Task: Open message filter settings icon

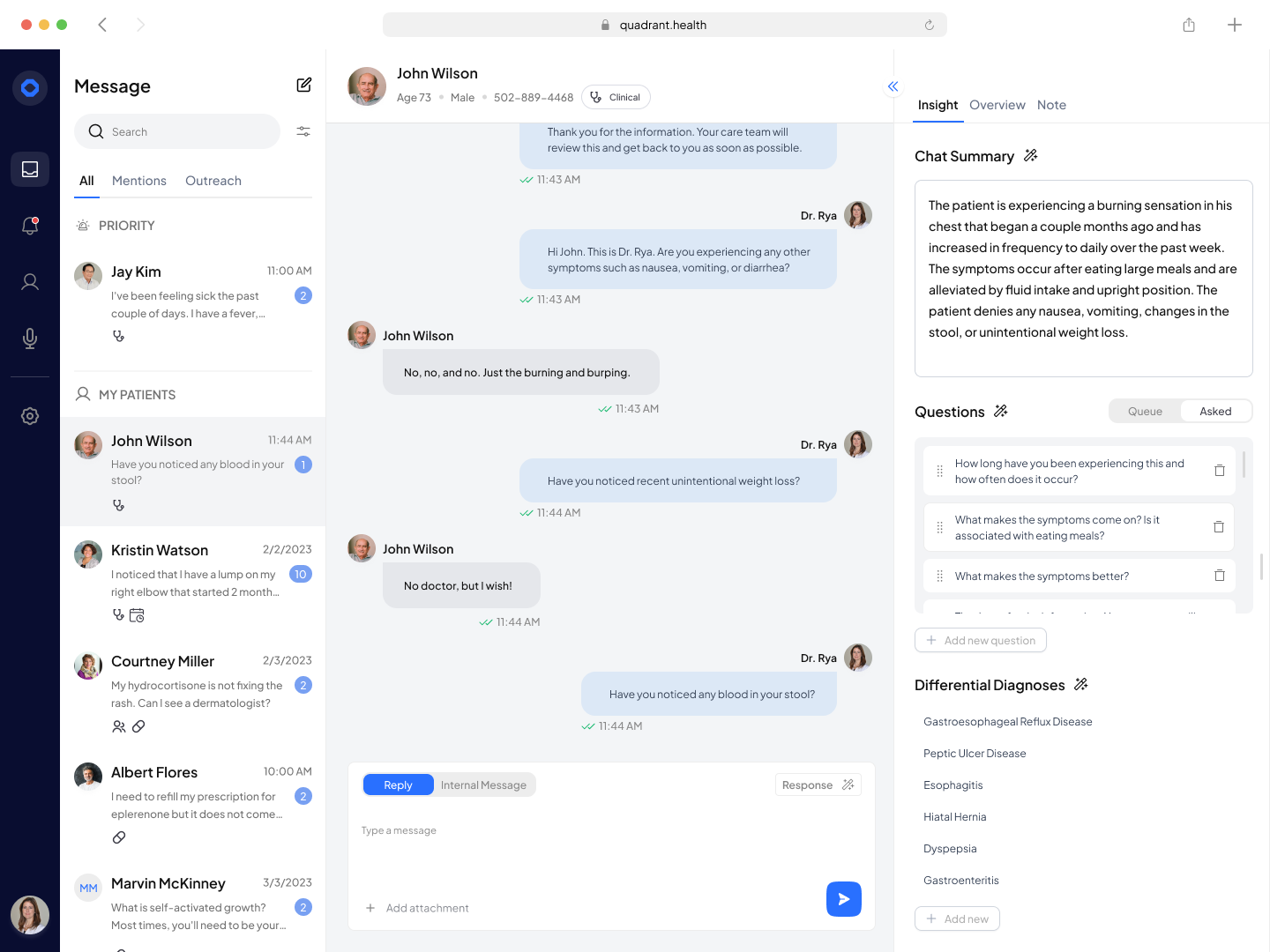Action: point(303,131)
